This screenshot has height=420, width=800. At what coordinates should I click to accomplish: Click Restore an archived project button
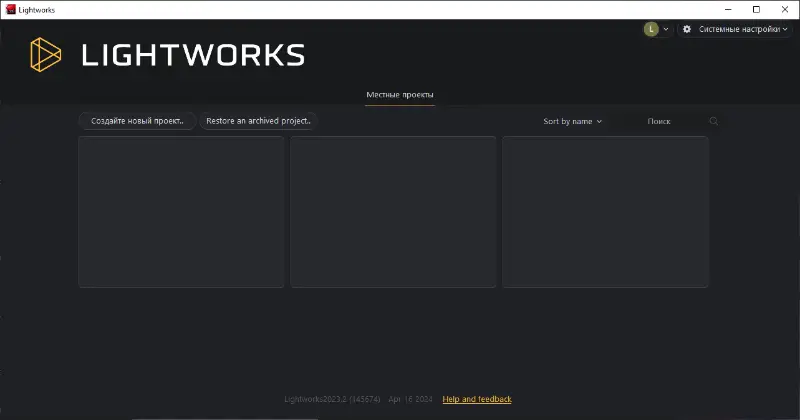click(258, 121)
